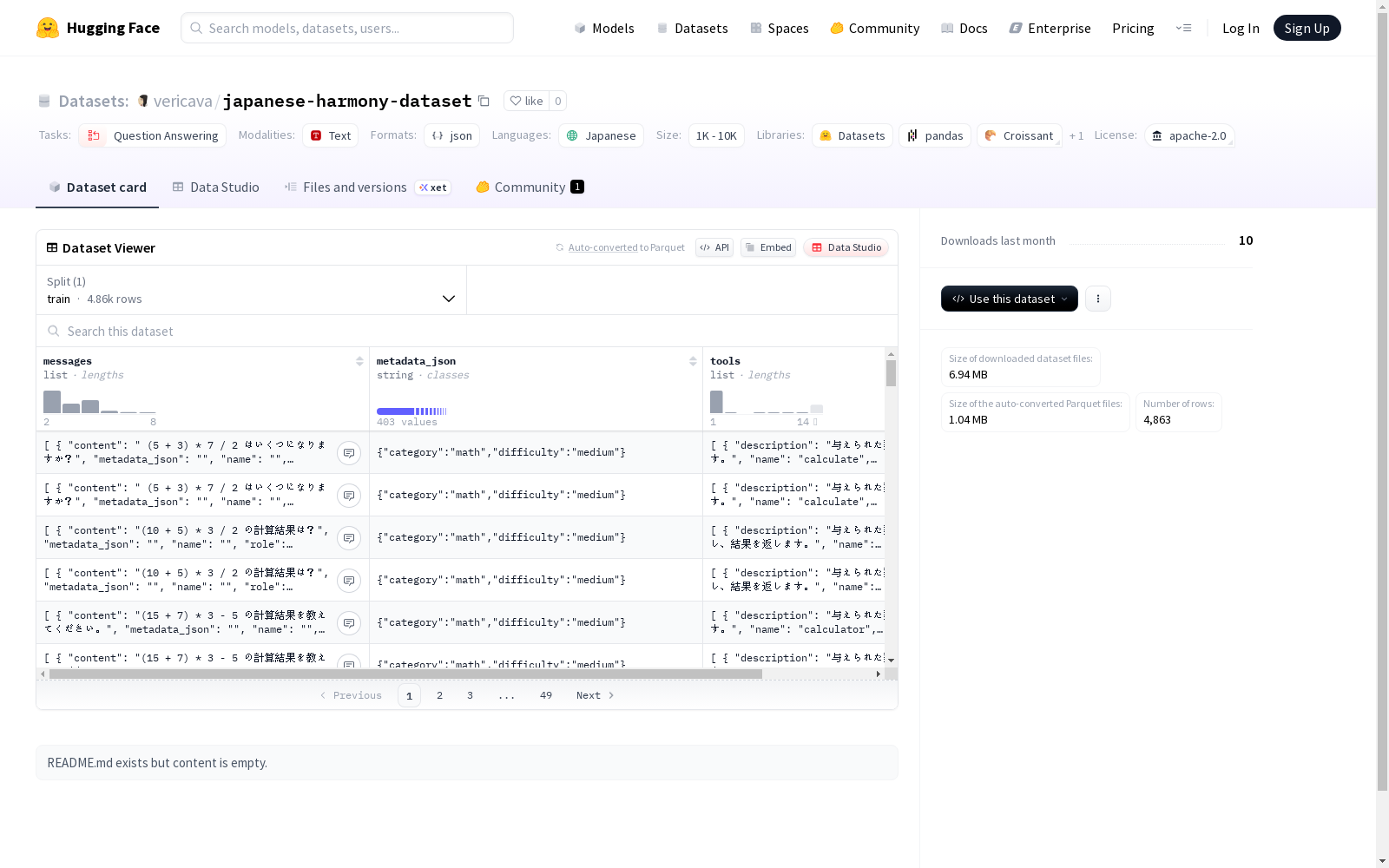Focus the Search this dataset field
This screenshot has height=868, width=1389.
(x=467, y=332)
